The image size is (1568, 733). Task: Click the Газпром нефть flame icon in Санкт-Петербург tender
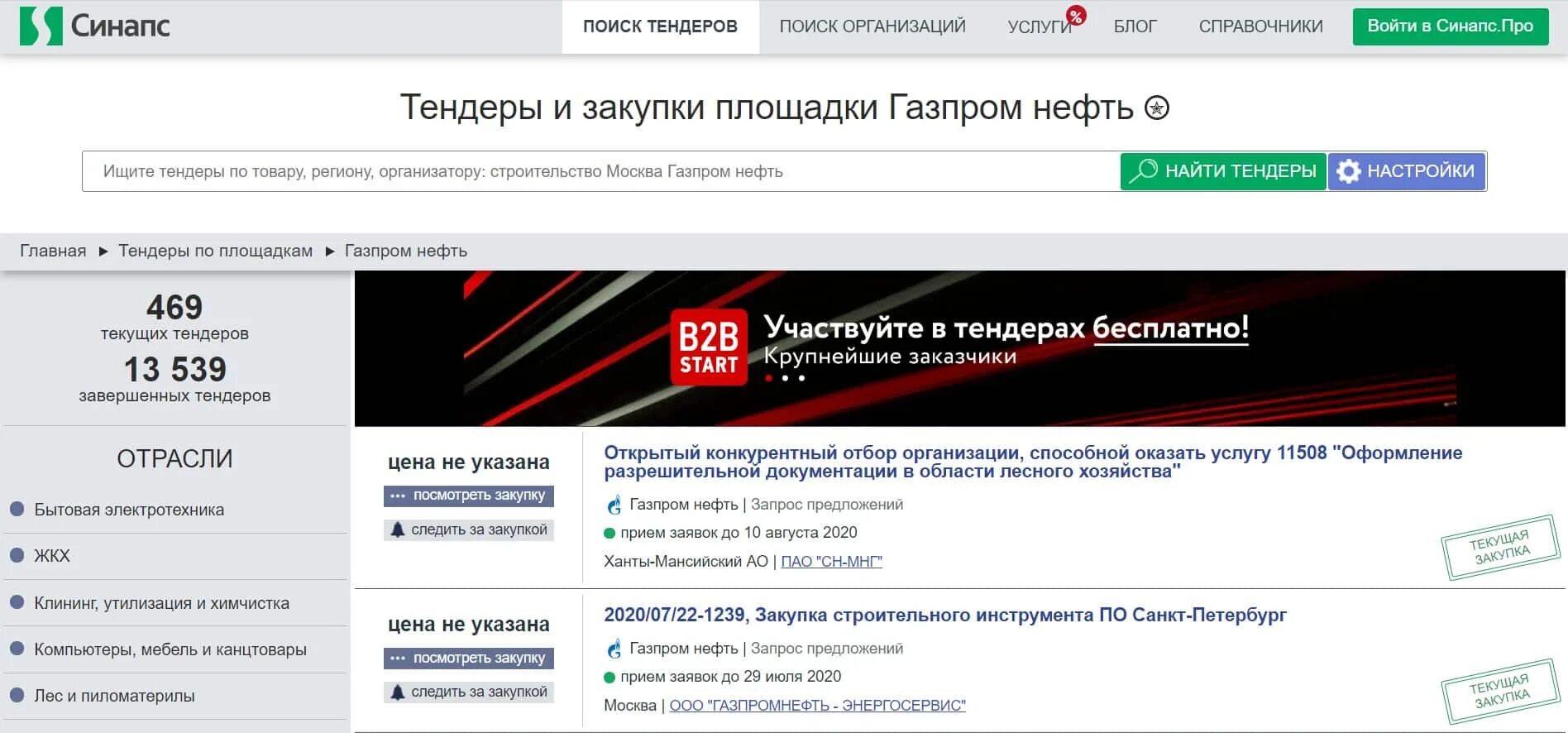(x=614, y=649)
